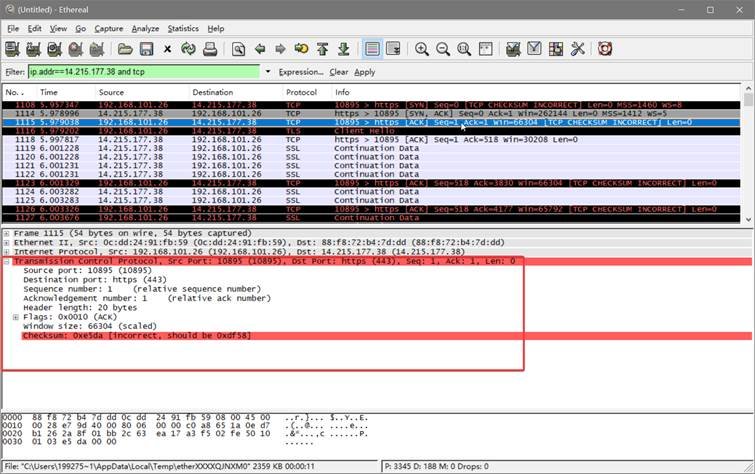The height and width of the screenshot is (474, 755).
Task: Select packet 1123 with Ack=3830
Action: point(371,183)
